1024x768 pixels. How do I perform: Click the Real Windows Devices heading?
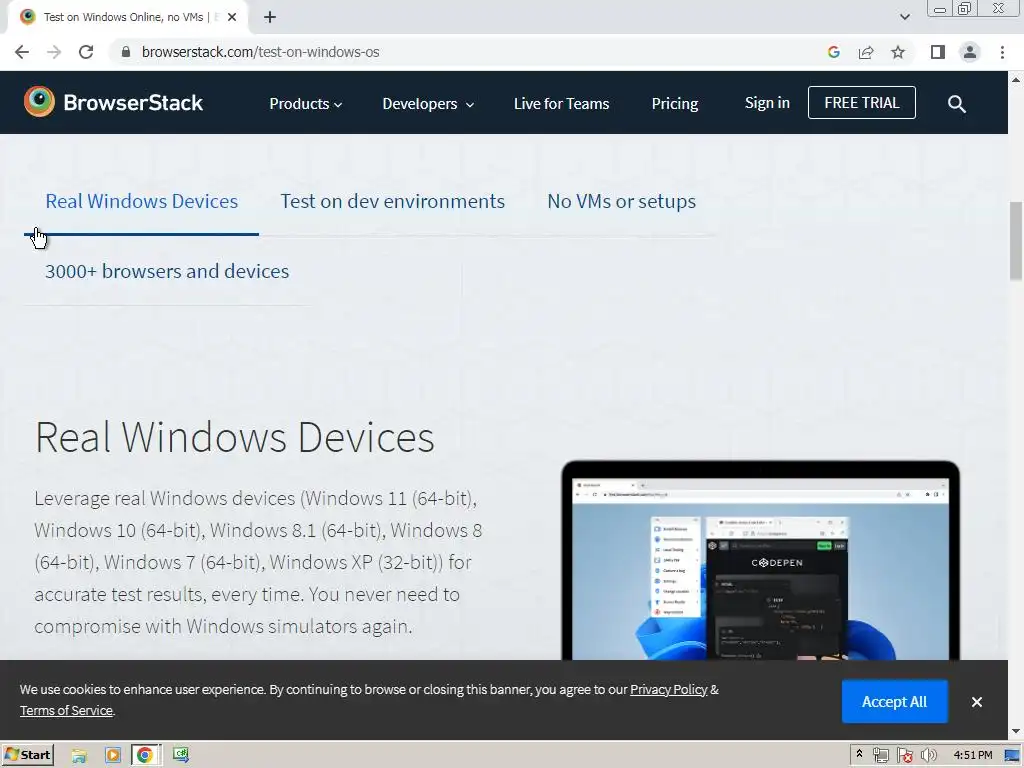coord(234,437)
